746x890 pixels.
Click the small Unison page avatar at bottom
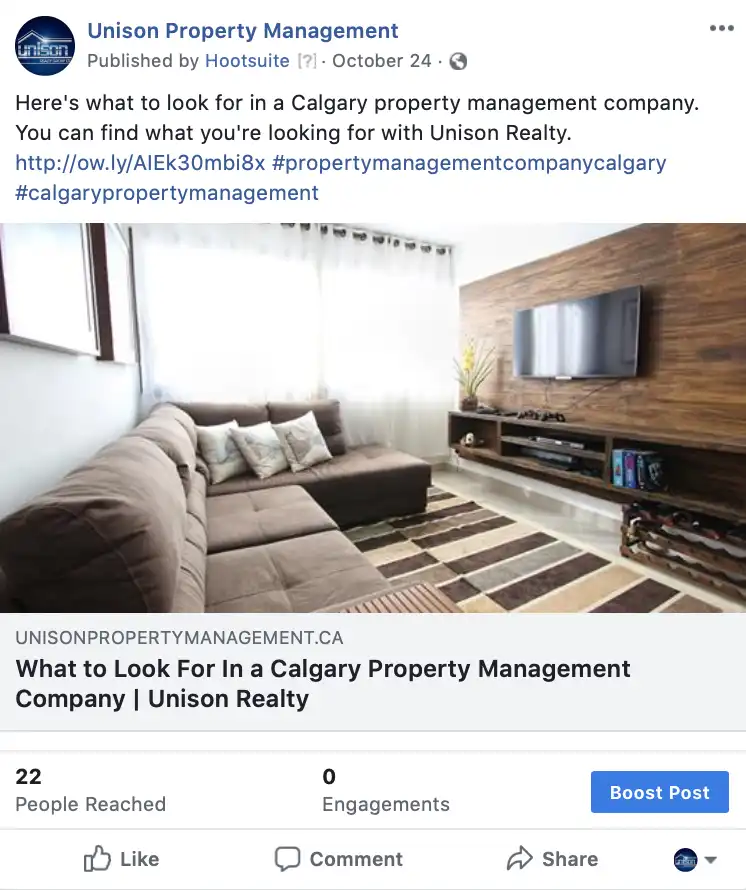(685, 860)
